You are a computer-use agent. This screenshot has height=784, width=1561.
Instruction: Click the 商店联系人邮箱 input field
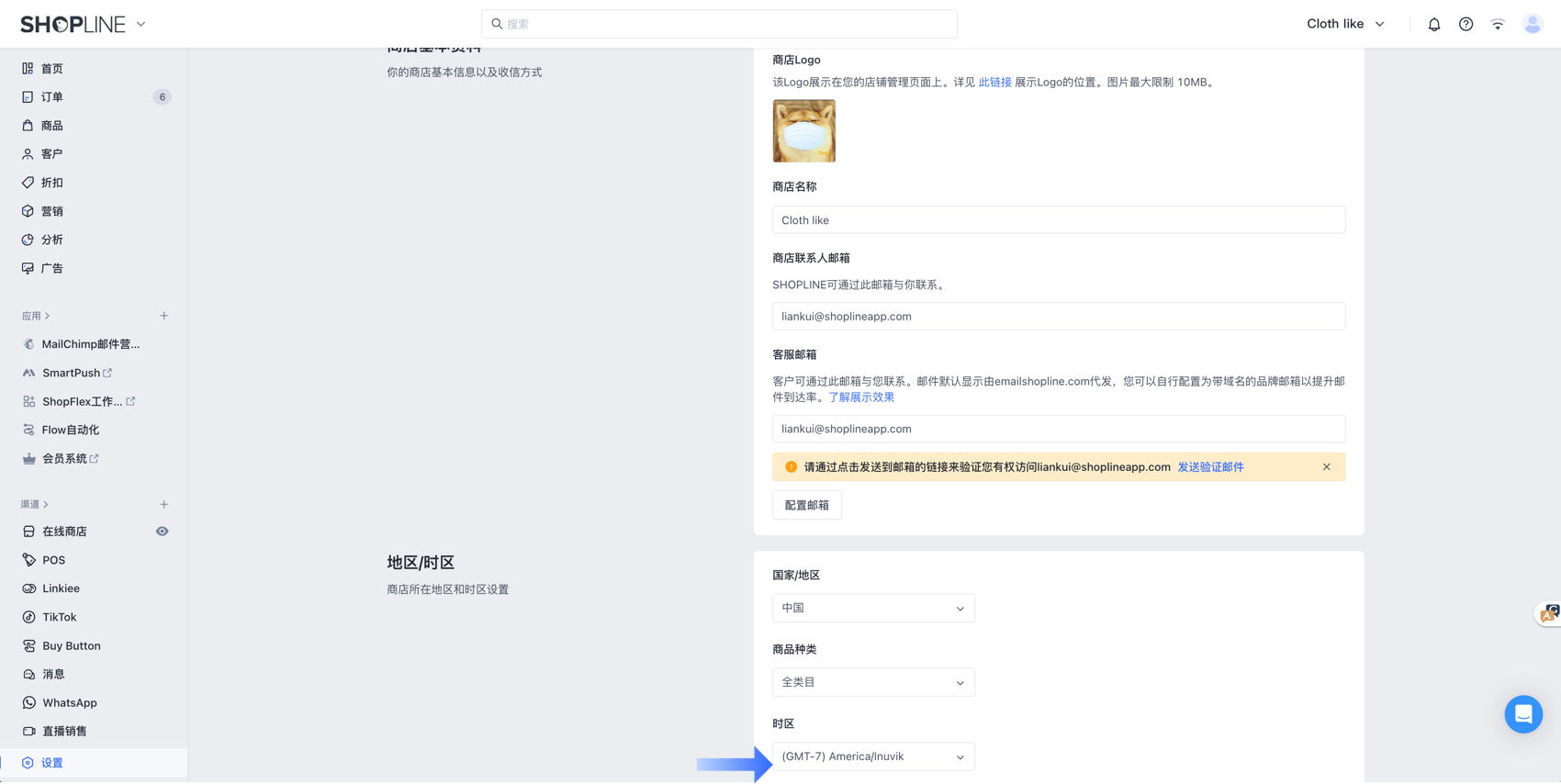pos(1059,317)
